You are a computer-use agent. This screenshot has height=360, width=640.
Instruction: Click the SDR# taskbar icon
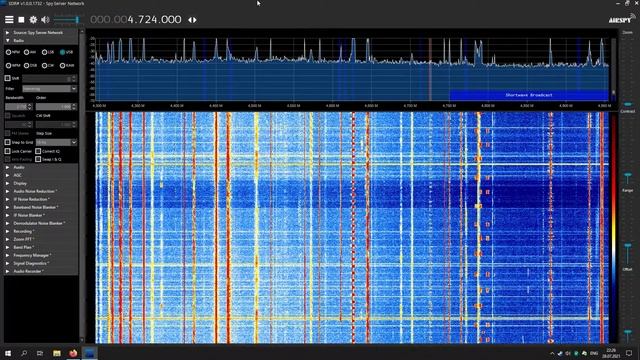[x=89, y=353]
